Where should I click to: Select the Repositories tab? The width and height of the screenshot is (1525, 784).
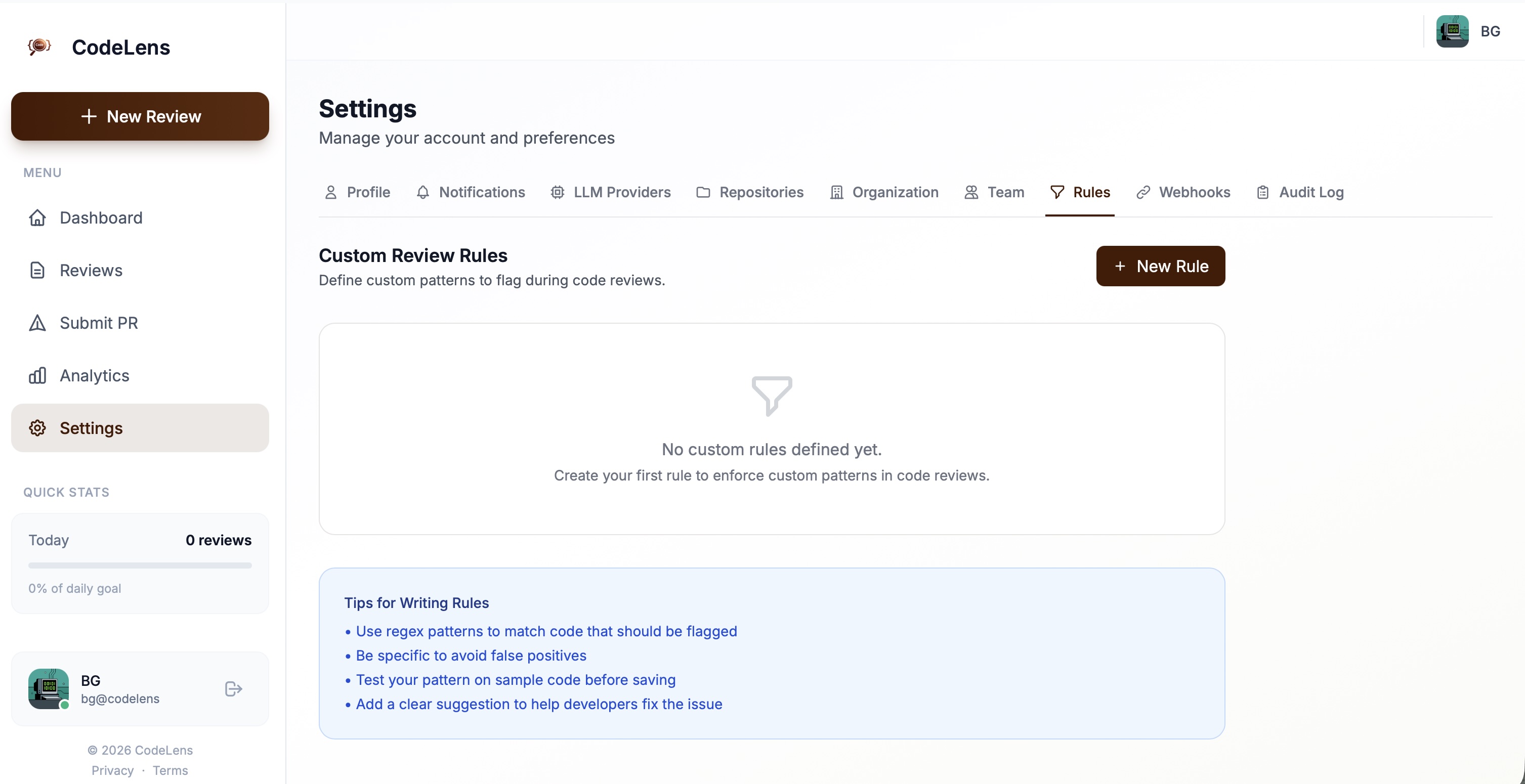(x=749, y=192)
